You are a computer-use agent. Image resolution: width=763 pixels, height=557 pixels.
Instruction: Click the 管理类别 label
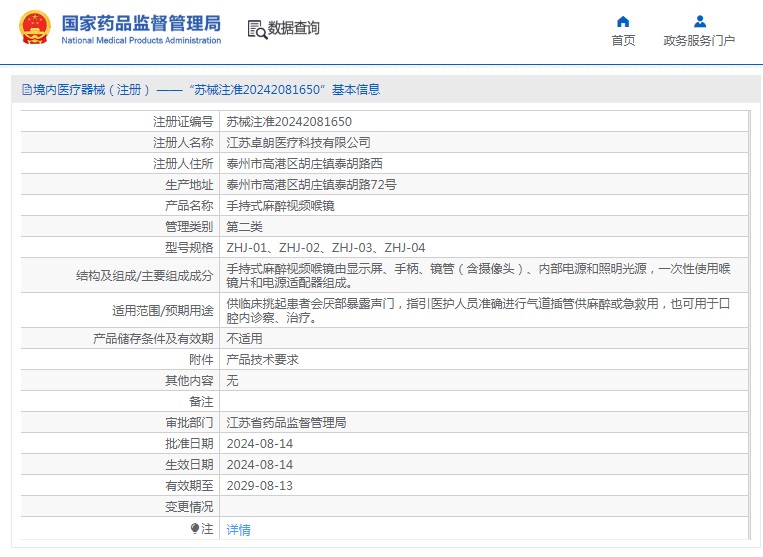coord(189,227)
